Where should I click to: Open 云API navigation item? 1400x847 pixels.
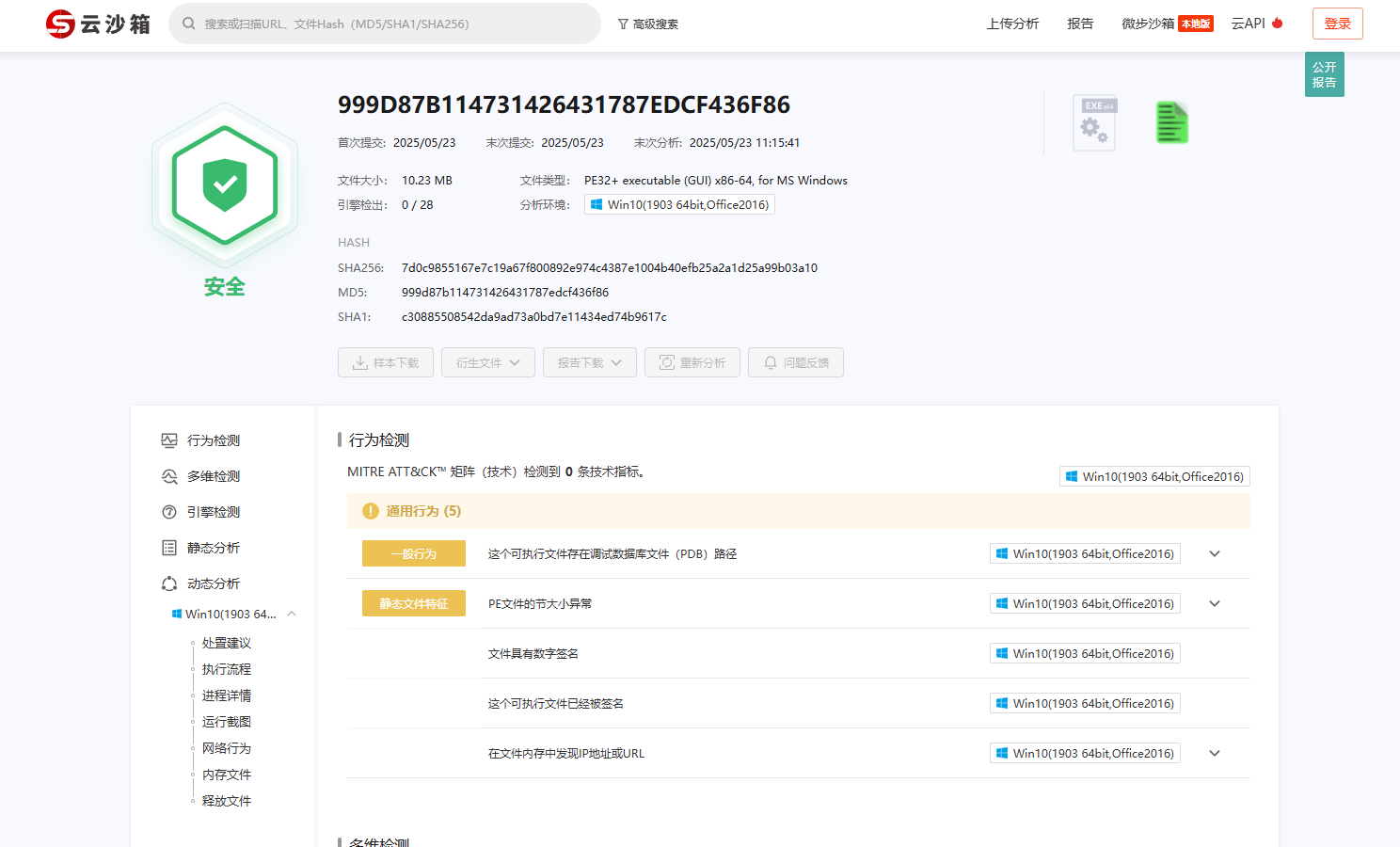point(1257,24)
